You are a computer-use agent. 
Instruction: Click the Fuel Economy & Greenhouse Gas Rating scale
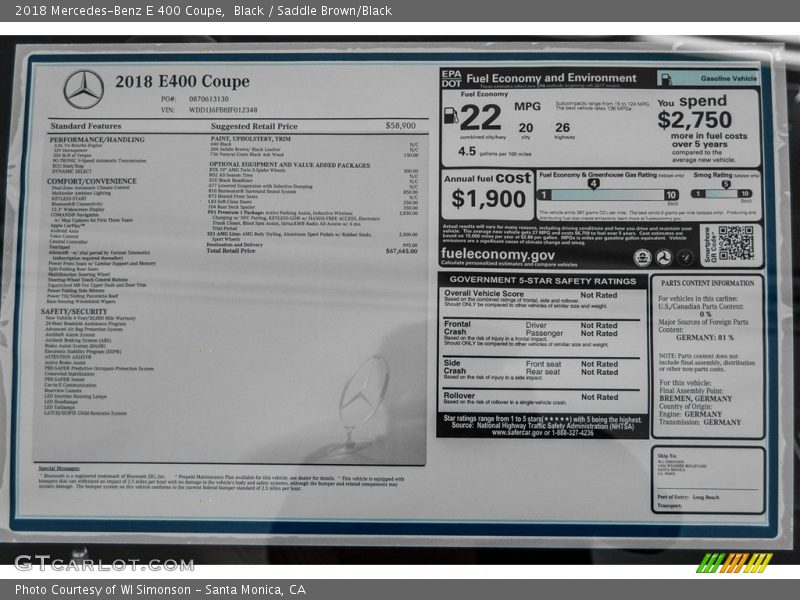(609, 194)
